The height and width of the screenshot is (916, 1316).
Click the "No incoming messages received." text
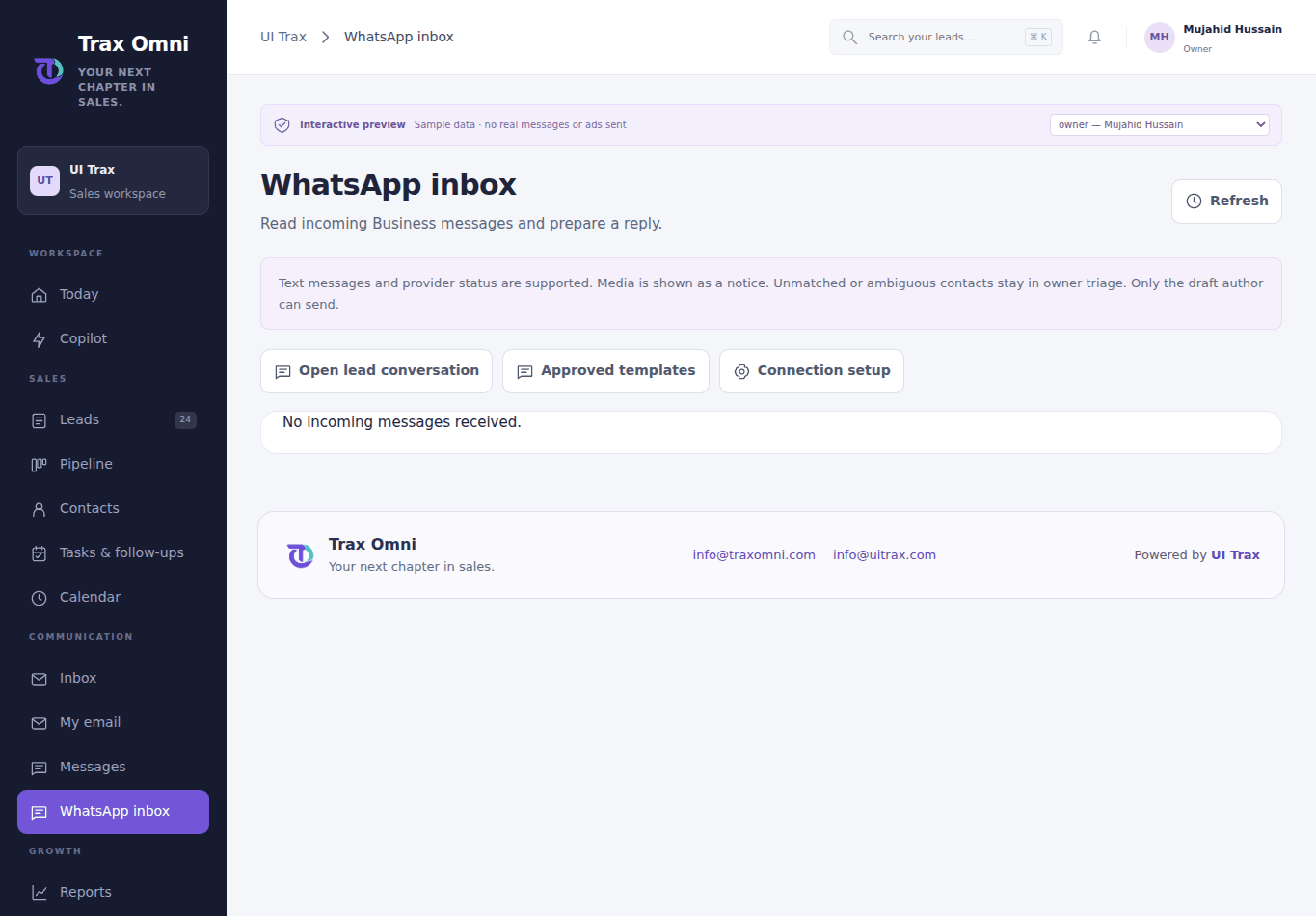[401, 422]
